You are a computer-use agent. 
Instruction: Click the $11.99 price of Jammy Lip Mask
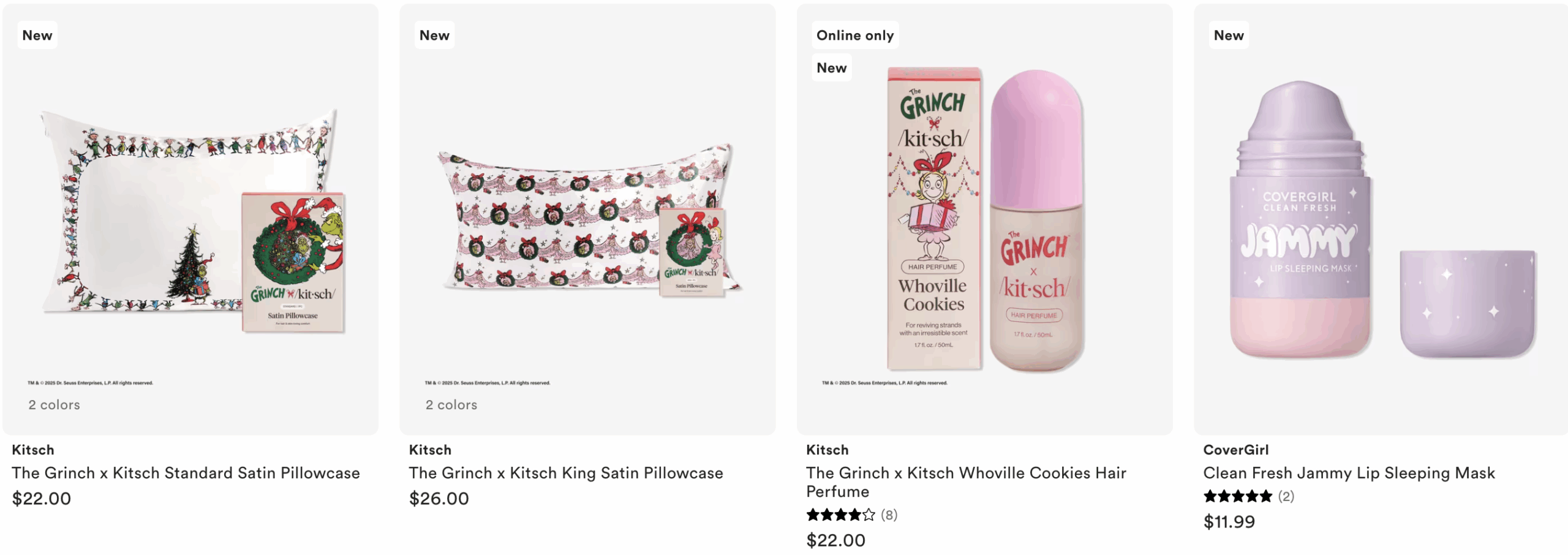click(x=1229, y=522)
